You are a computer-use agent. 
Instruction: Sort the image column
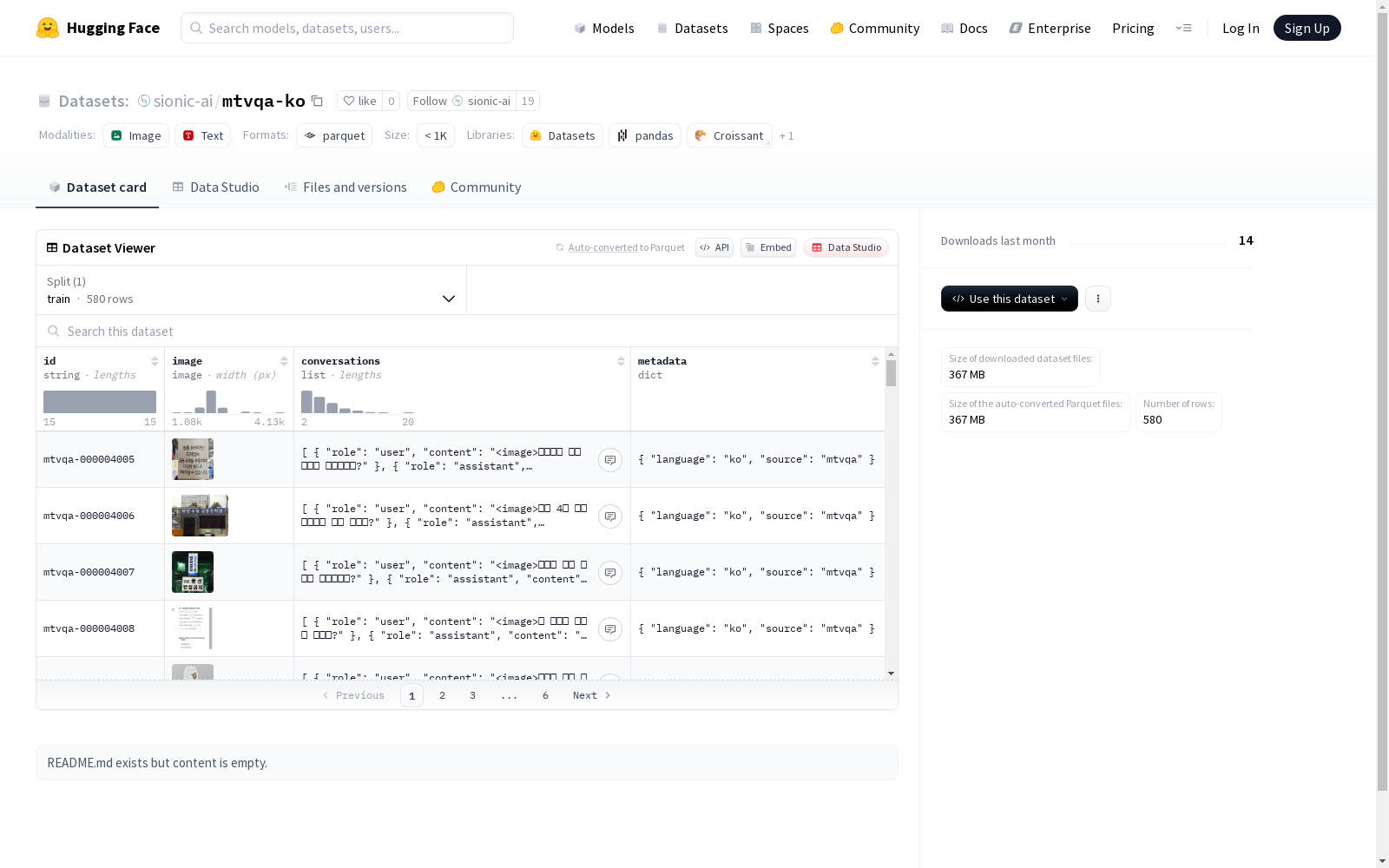pos(284,361)
